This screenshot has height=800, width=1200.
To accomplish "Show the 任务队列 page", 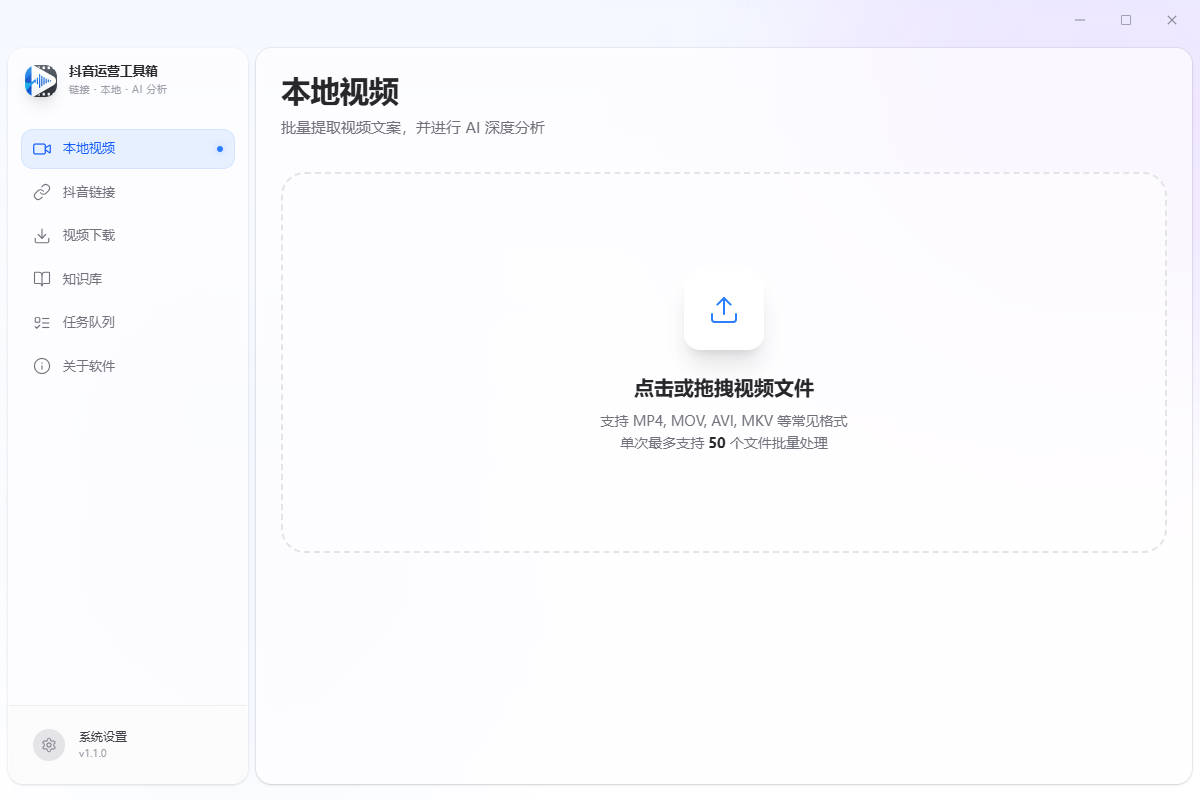I will [x=128, y=322].
